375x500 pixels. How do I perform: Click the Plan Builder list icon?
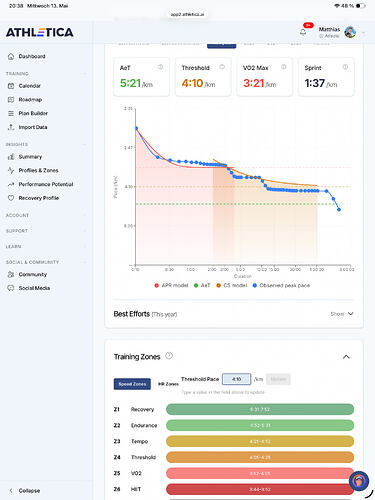(x=11, y=113)
